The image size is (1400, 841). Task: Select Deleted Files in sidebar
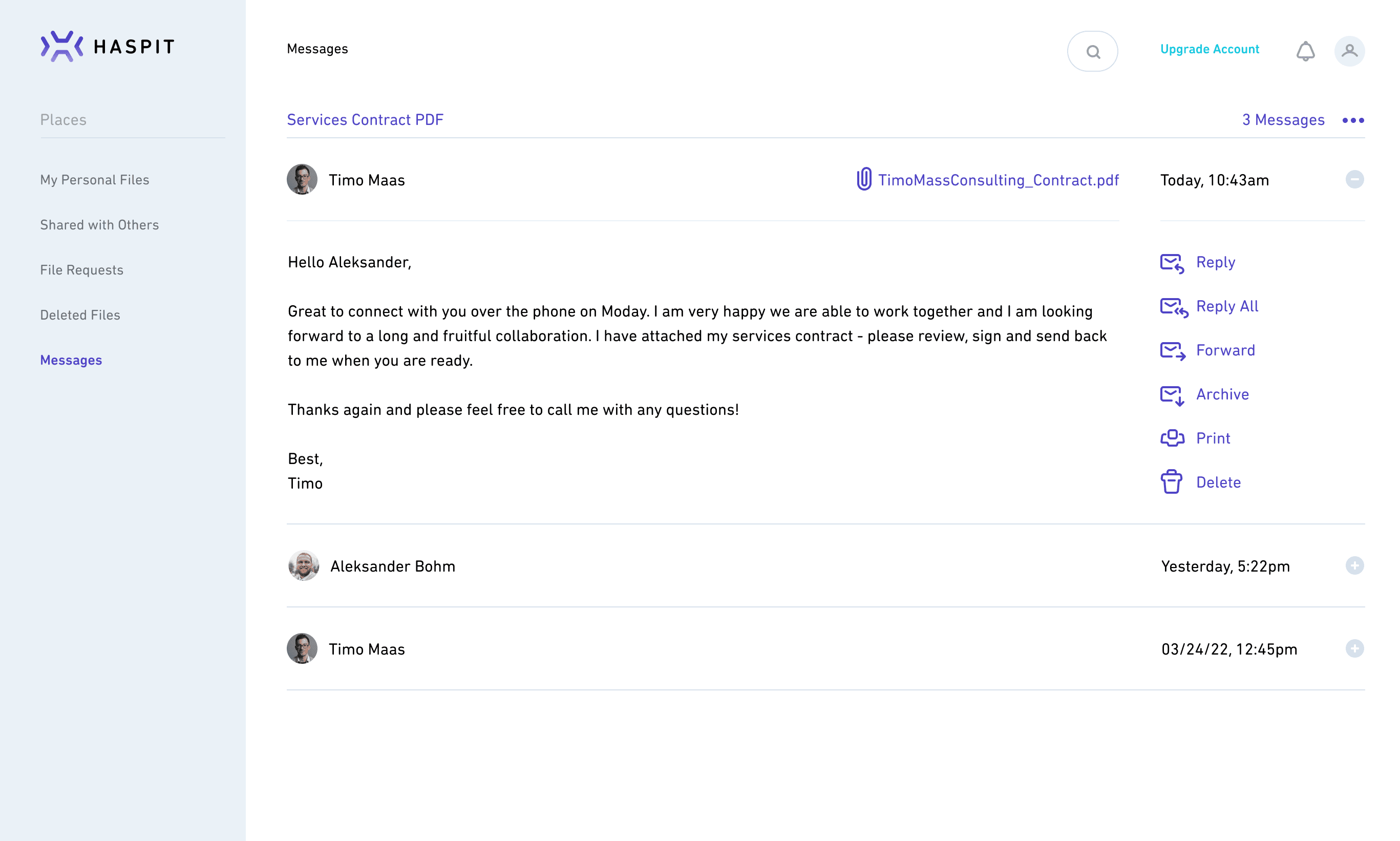click(80, 315)
